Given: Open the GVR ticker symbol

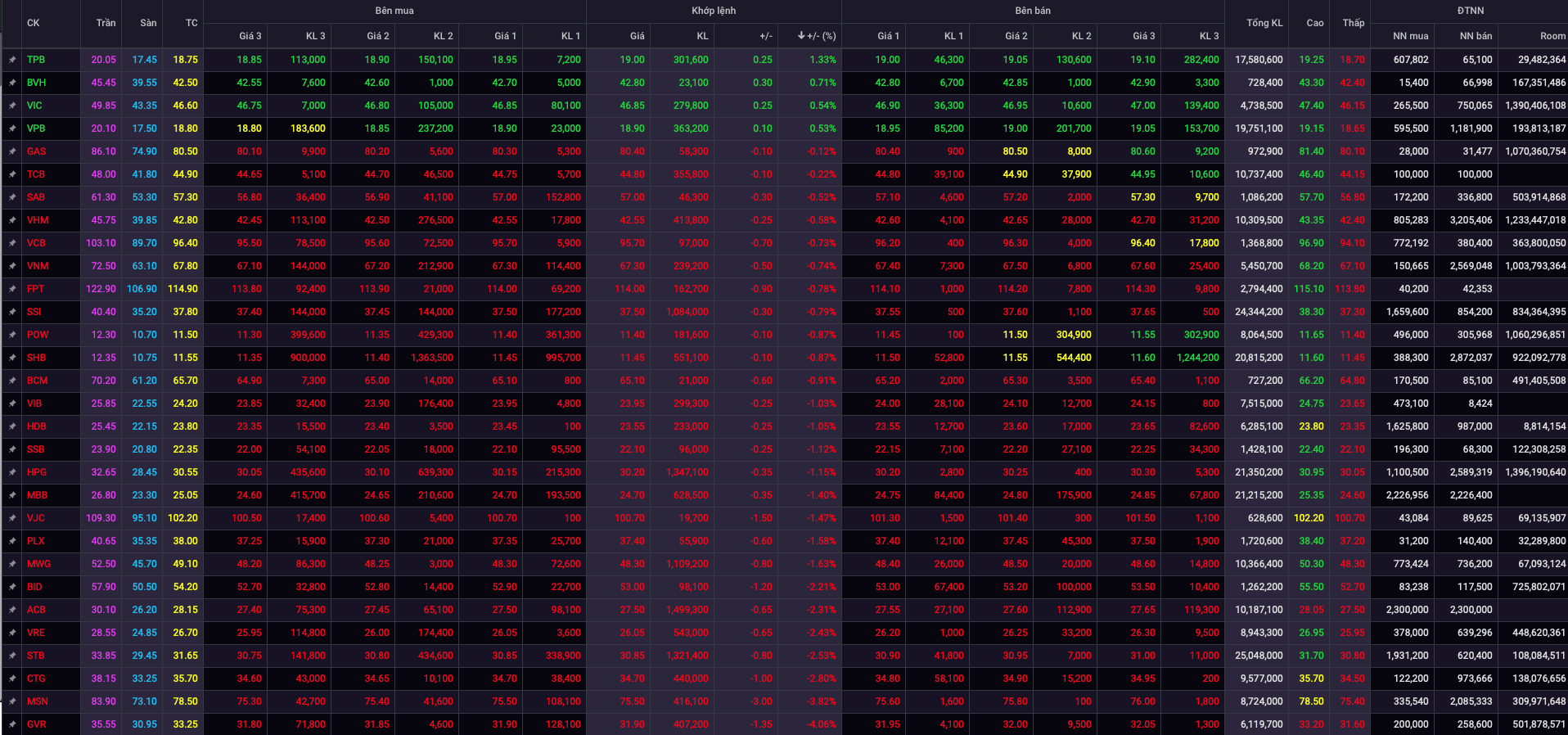Looking at the screenshot, I should 36,724.
